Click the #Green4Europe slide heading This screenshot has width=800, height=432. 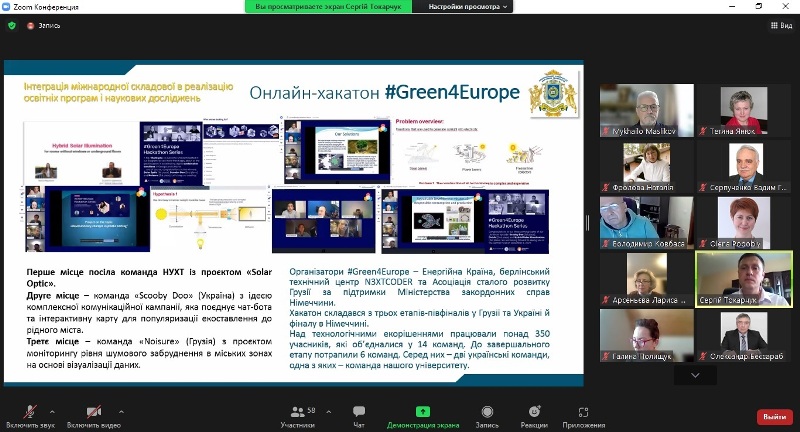pos(452,92)
